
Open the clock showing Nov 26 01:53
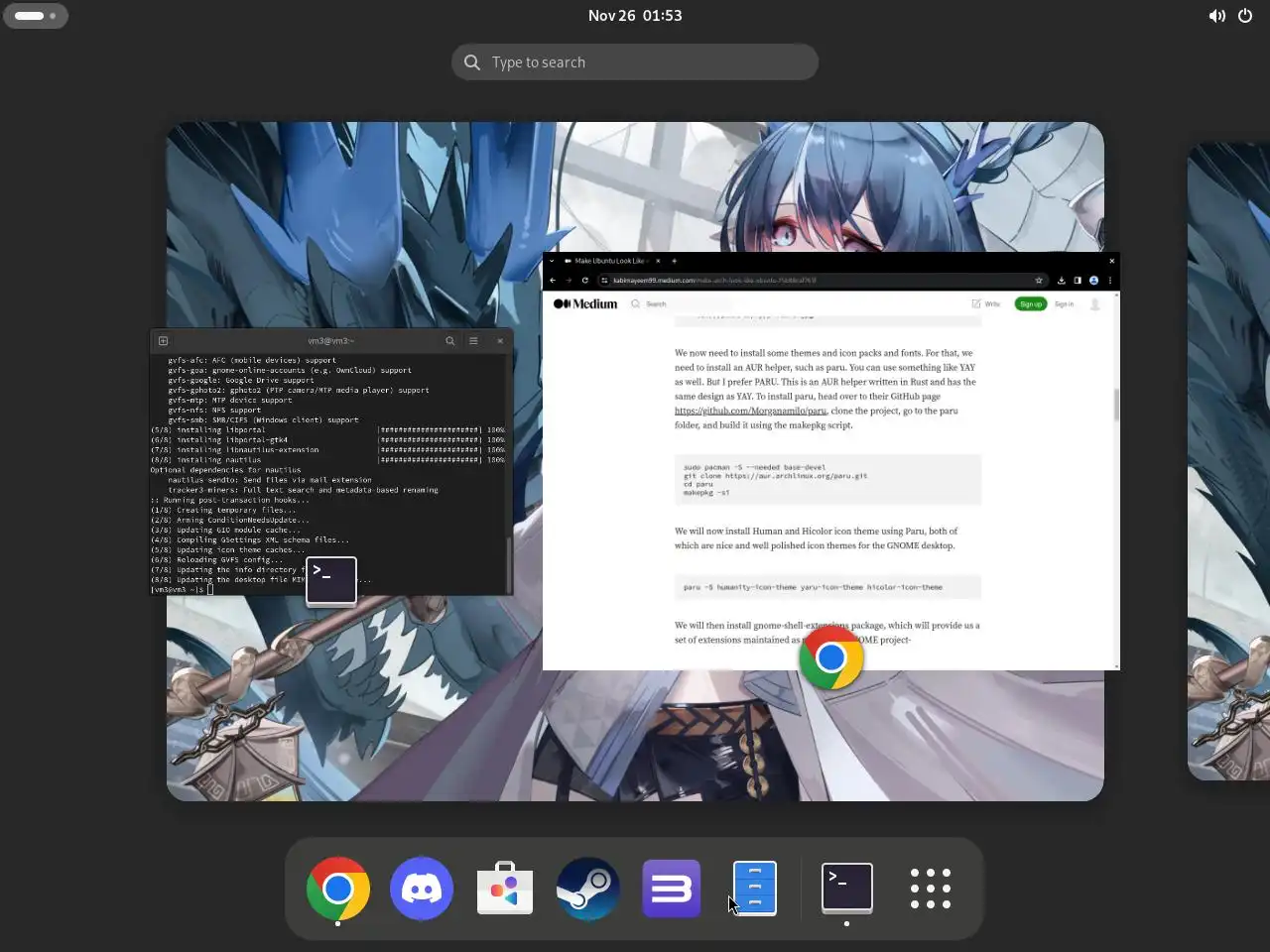coord(635,16)
